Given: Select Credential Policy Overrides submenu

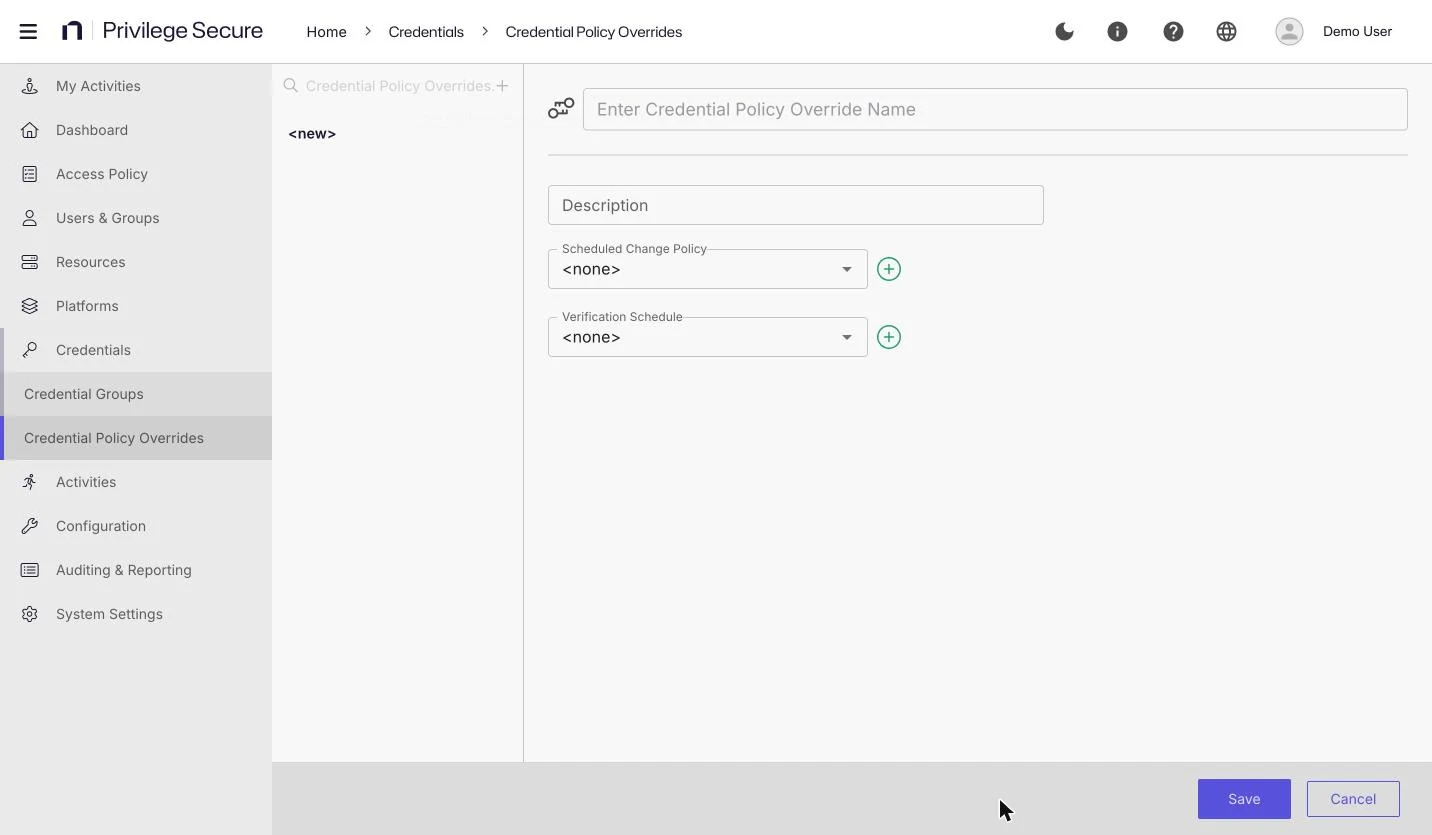Looking at the screenshot, I should point(136,438).
